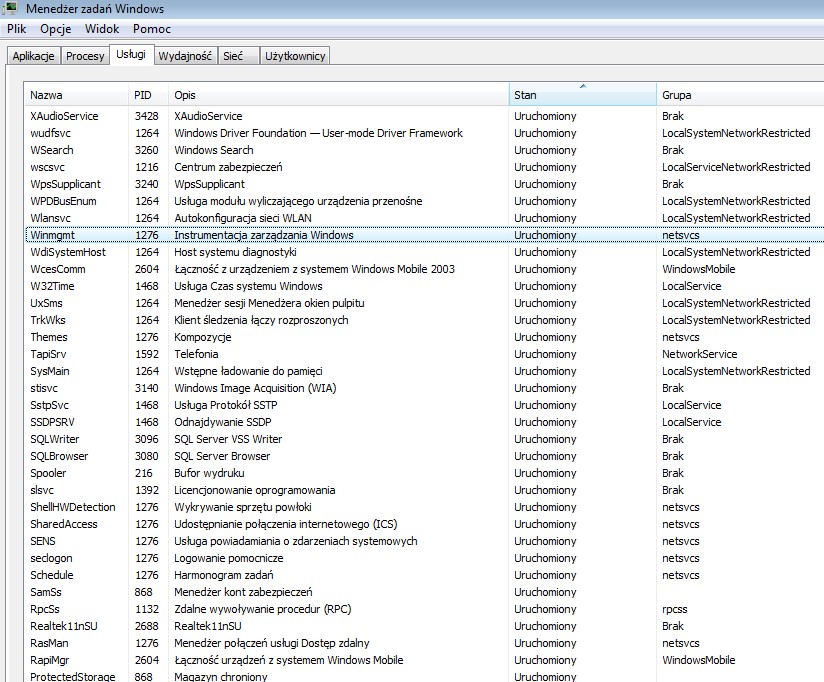Select the slsvc service name
This screenshot has height=682, width=824.
click(42, 490)
